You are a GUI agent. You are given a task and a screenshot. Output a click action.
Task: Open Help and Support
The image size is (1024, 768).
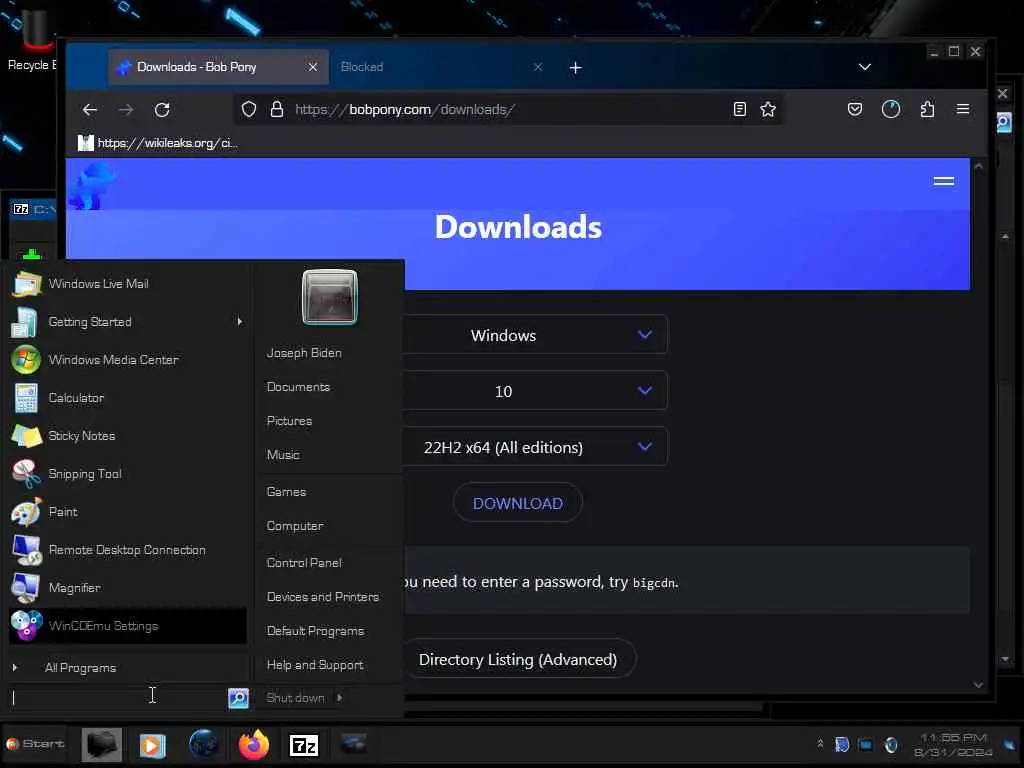click(x=315, y=664)
